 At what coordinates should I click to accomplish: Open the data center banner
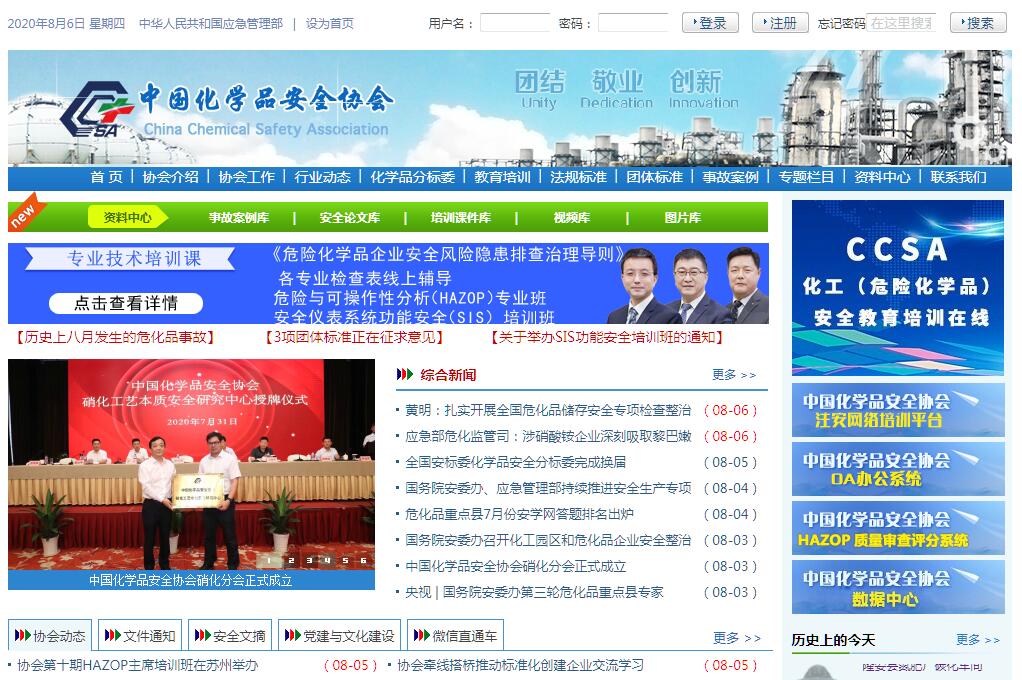click(897, 587)
